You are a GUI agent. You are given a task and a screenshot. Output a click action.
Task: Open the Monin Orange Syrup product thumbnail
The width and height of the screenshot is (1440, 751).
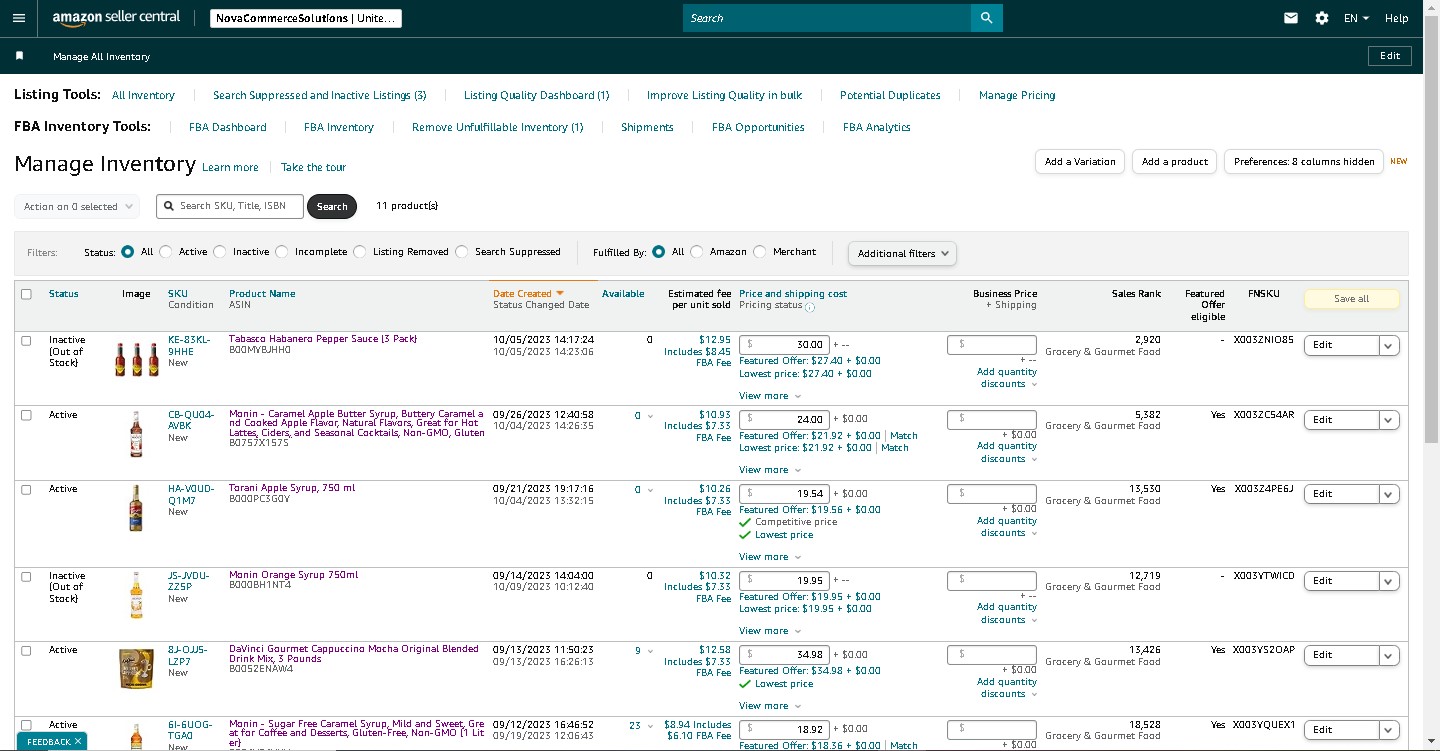click(x=136, y=594)
